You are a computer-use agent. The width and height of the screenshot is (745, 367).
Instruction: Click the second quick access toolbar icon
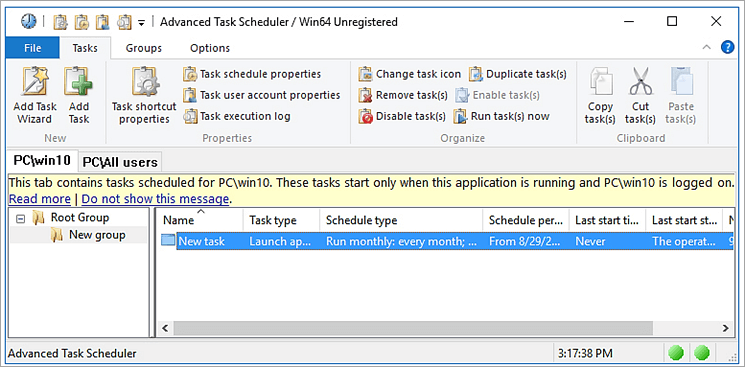click(82, 22)
